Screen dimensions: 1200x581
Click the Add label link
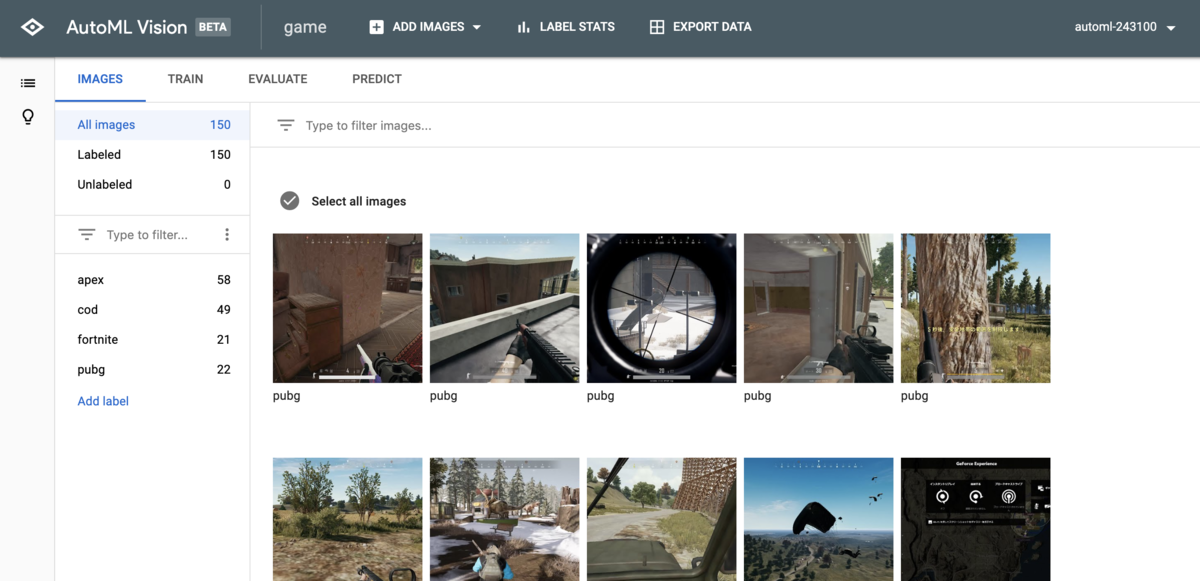[103, 401]
